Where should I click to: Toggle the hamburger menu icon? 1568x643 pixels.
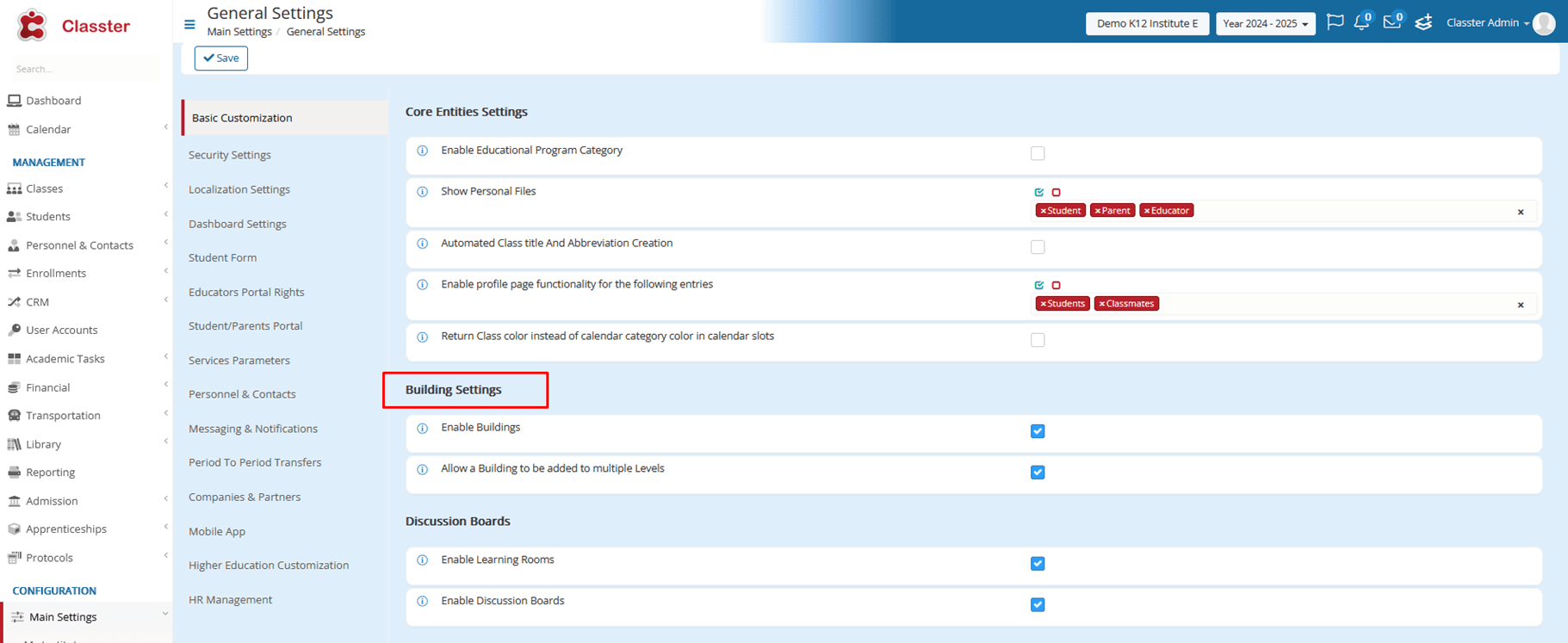[189, 24]
